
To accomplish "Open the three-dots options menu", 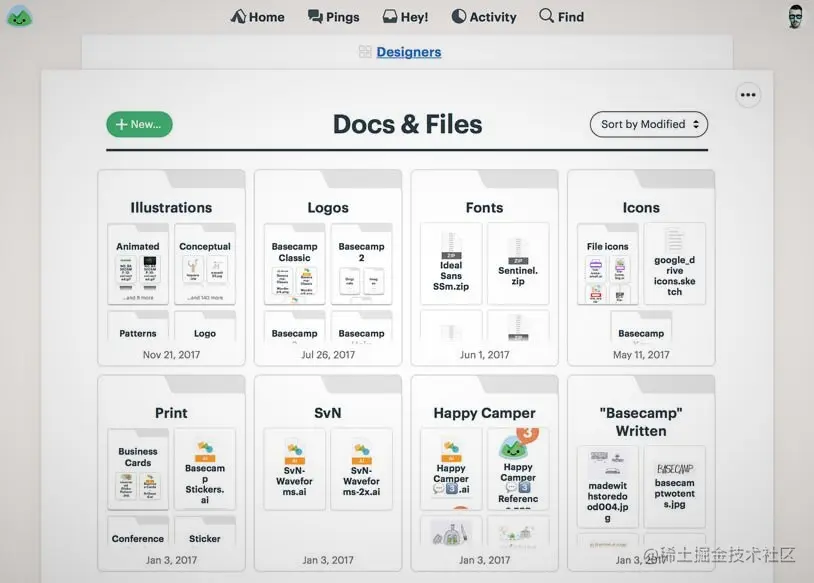I will coord(748,95).
